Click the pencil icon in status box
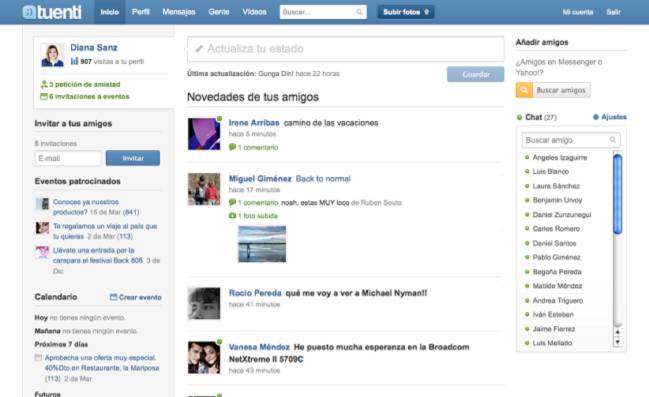This screenshot has height=397, width=649. (x=199, y=49)
